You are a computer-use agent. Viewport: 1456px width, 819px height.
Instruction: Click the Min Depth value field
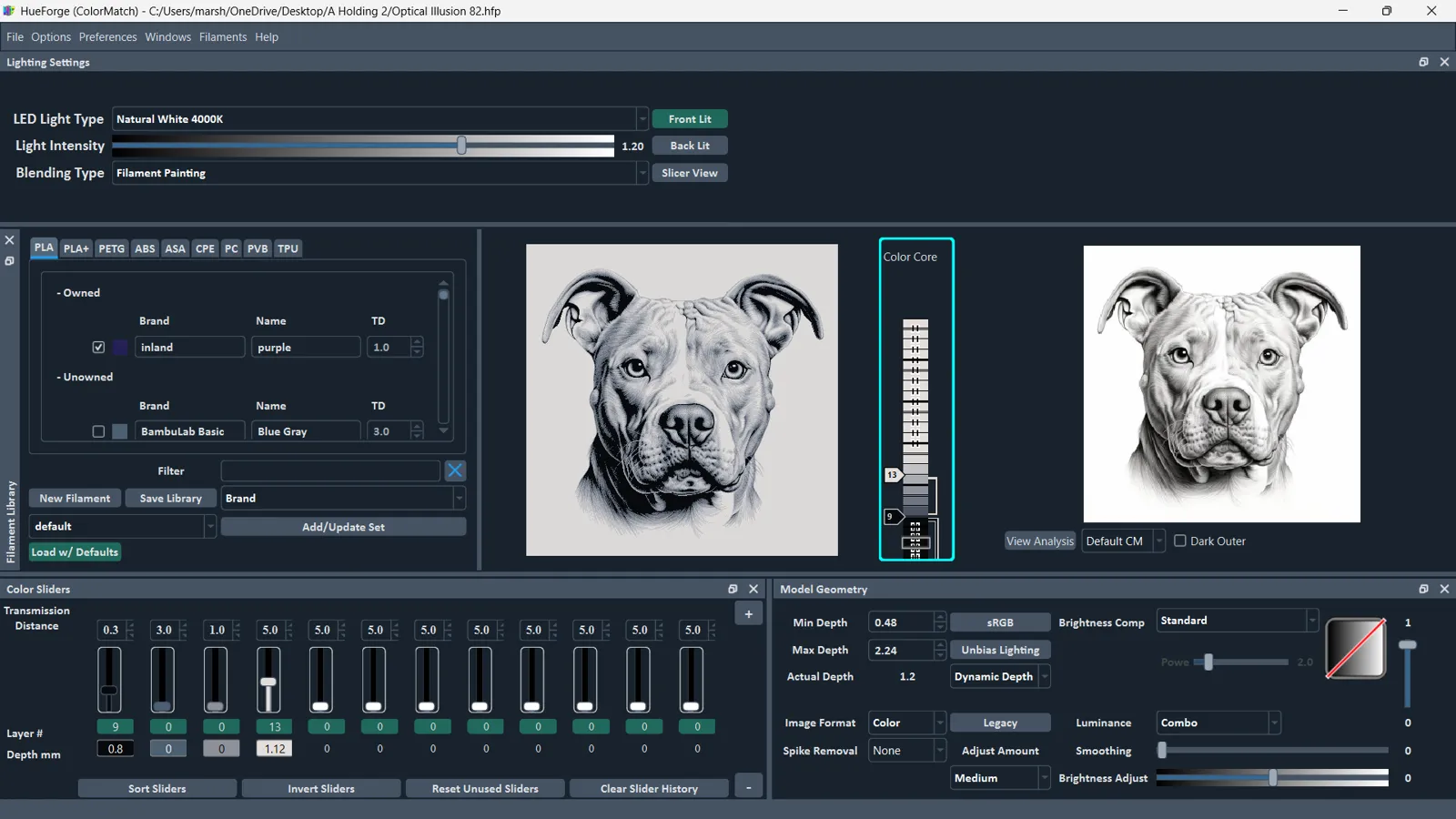901,622
